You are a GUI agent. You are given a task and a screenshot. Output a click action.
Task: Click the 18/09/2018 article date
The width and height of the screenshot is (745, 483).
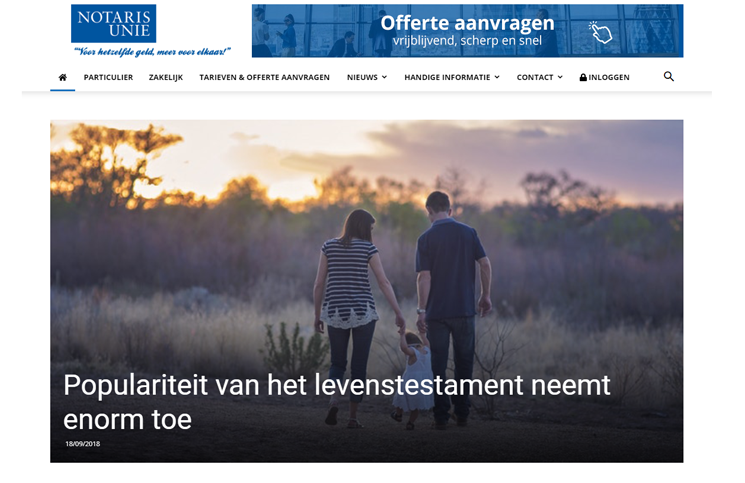(83, 444)
